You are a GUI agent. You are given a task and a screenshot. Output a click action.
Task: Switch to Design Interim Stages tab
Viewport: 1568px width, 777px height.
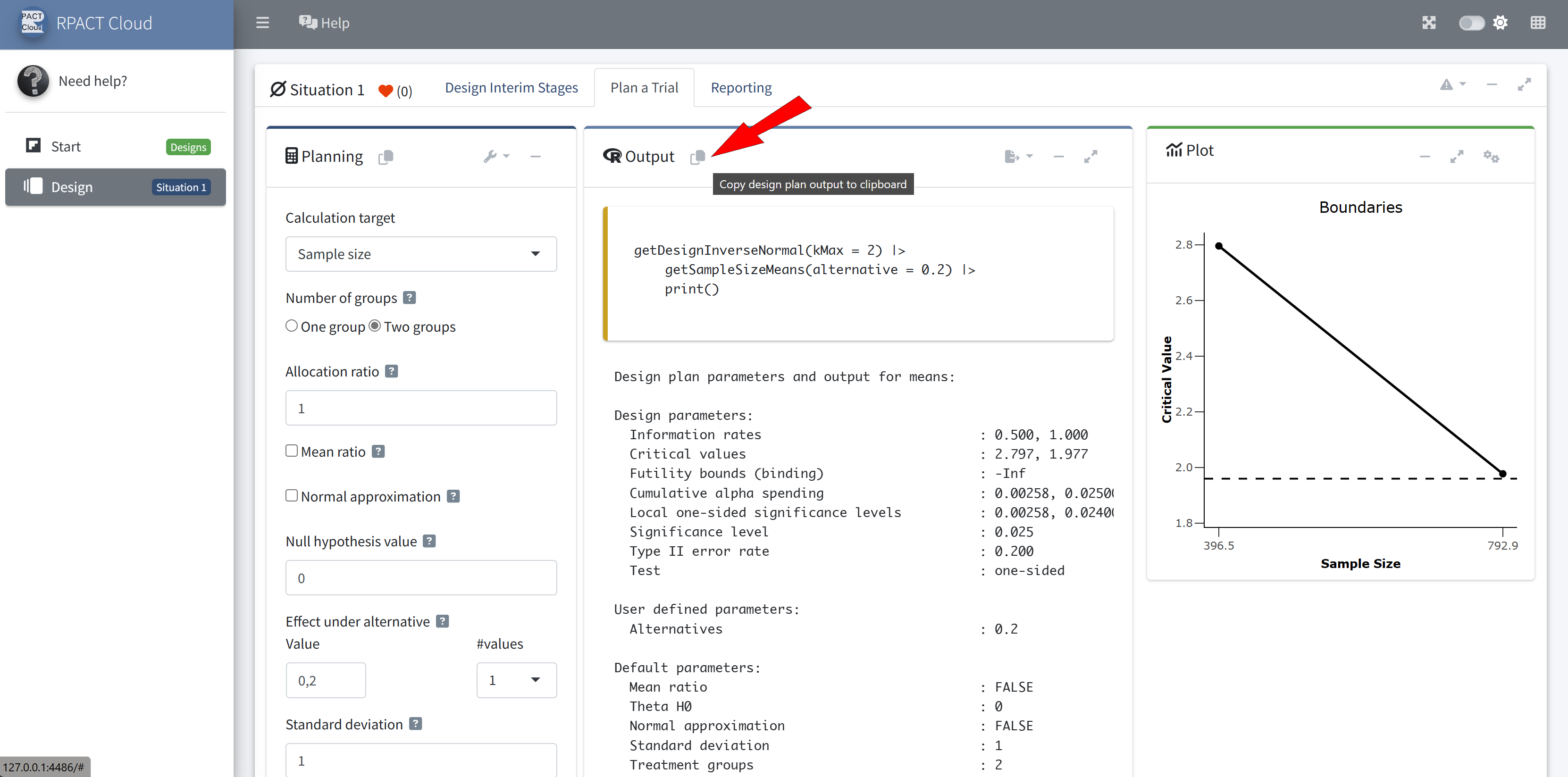pyautogui.click(x=511, y=88)
